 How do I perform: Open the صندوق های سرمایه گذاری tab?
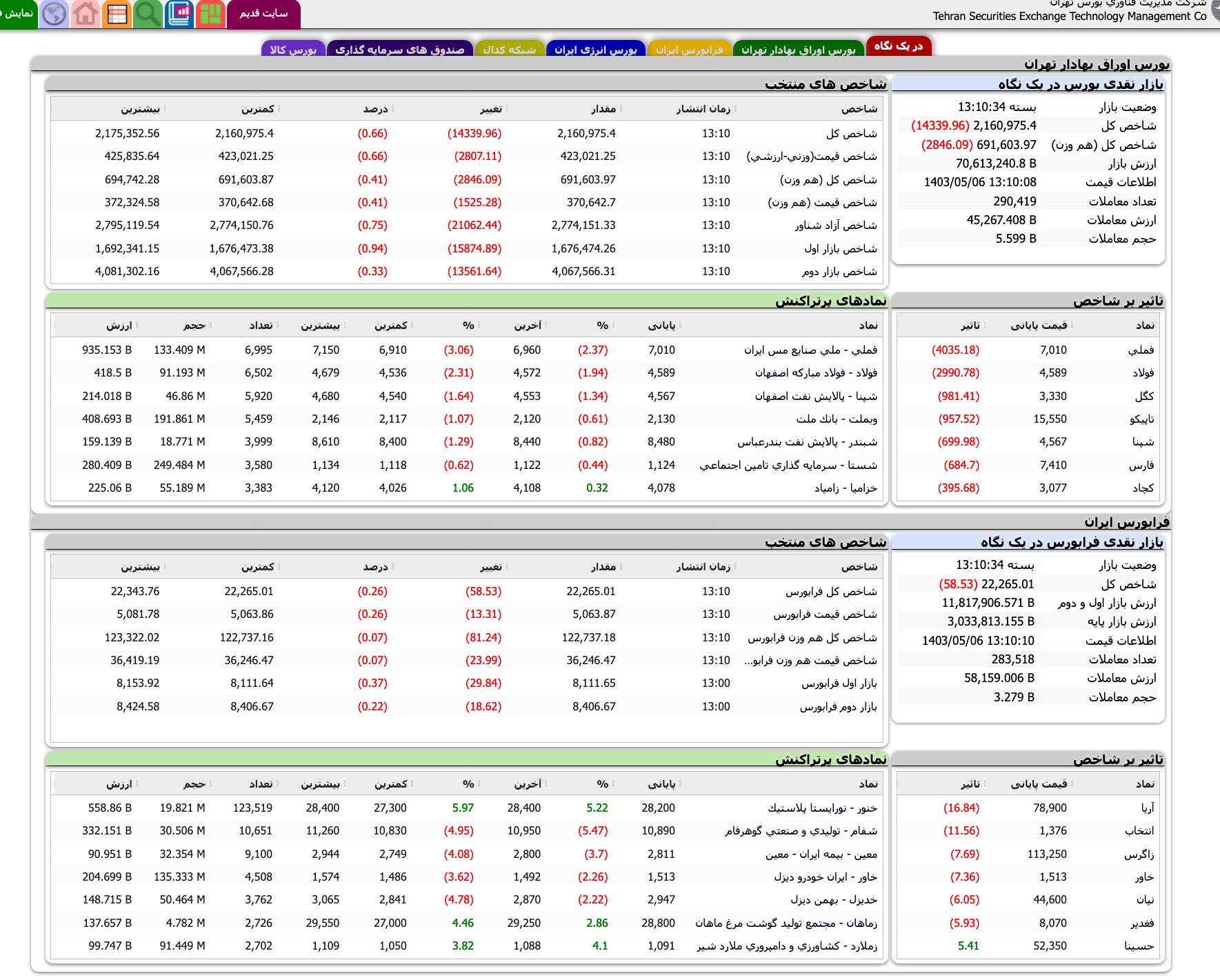400,48
